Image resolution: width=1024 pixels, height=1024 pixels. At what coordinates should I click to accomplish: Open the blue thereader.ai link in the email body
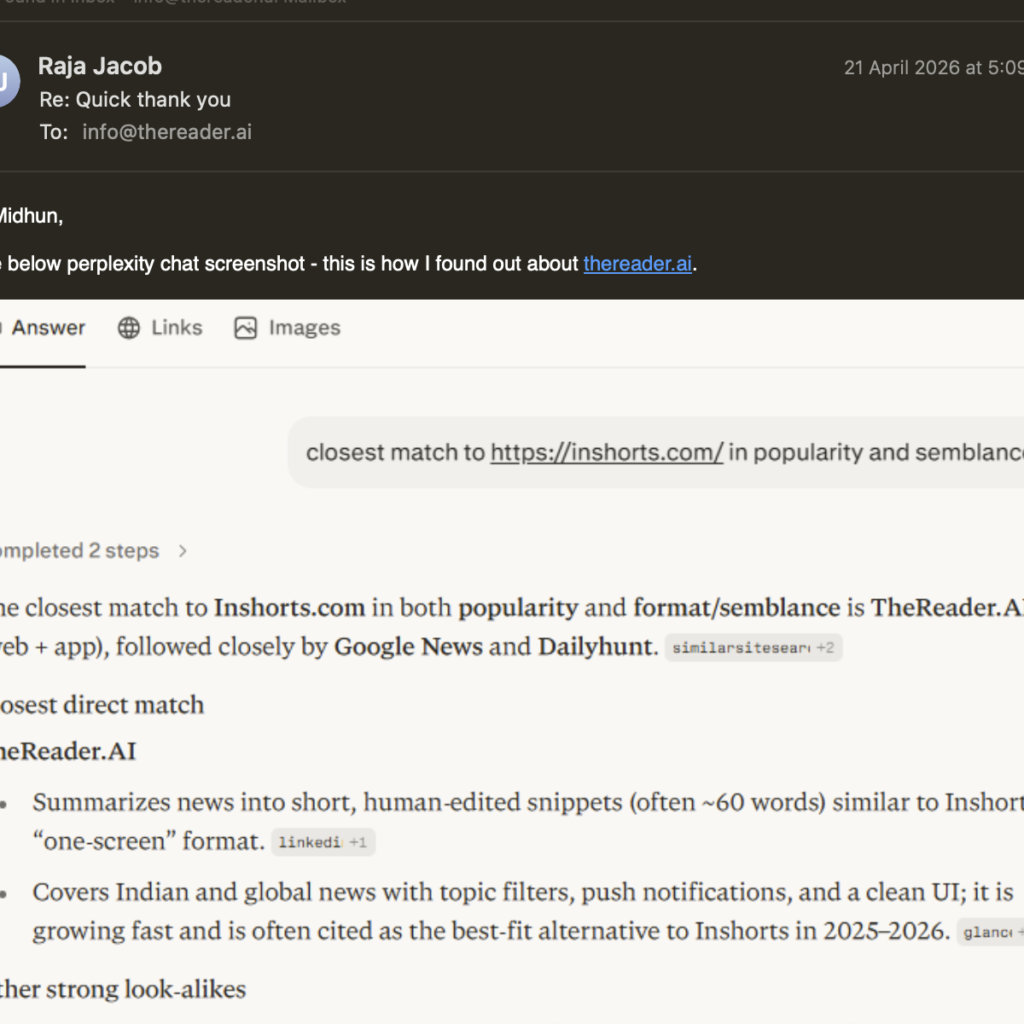[x=637, y=264]
